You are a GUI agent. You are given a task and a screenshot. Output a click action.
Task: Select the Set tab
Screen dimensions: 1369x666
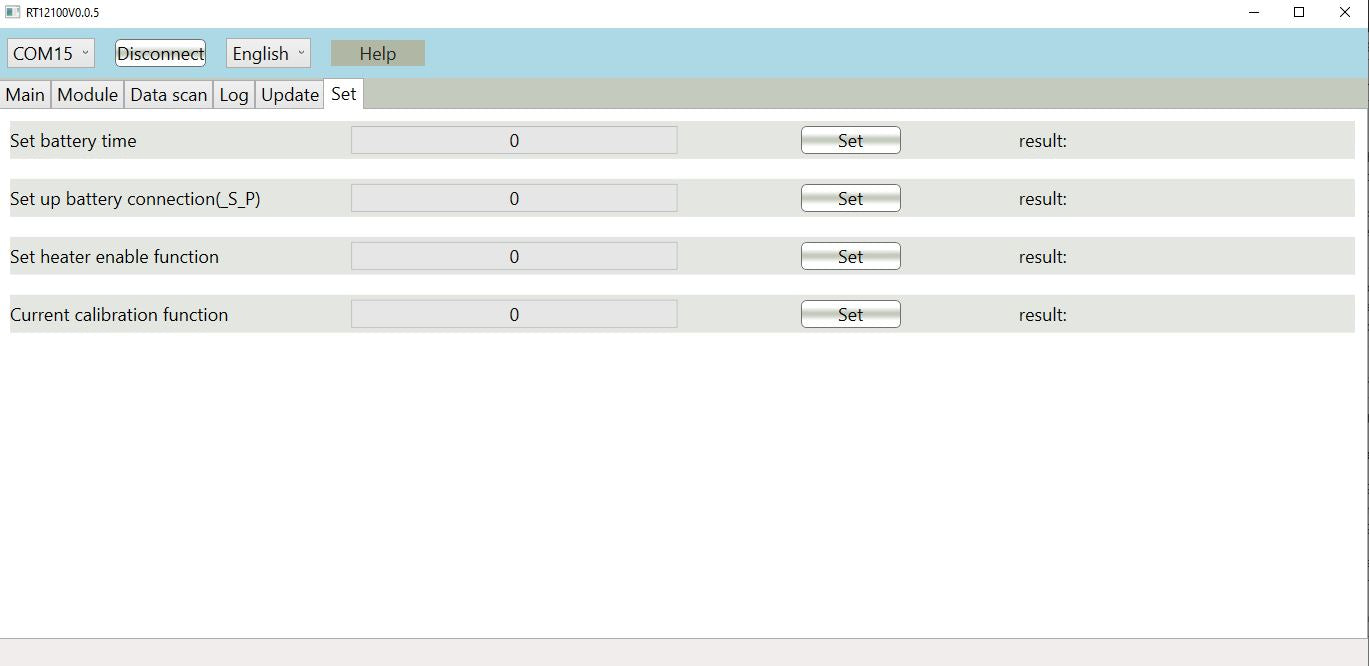[x=343, y=94]
